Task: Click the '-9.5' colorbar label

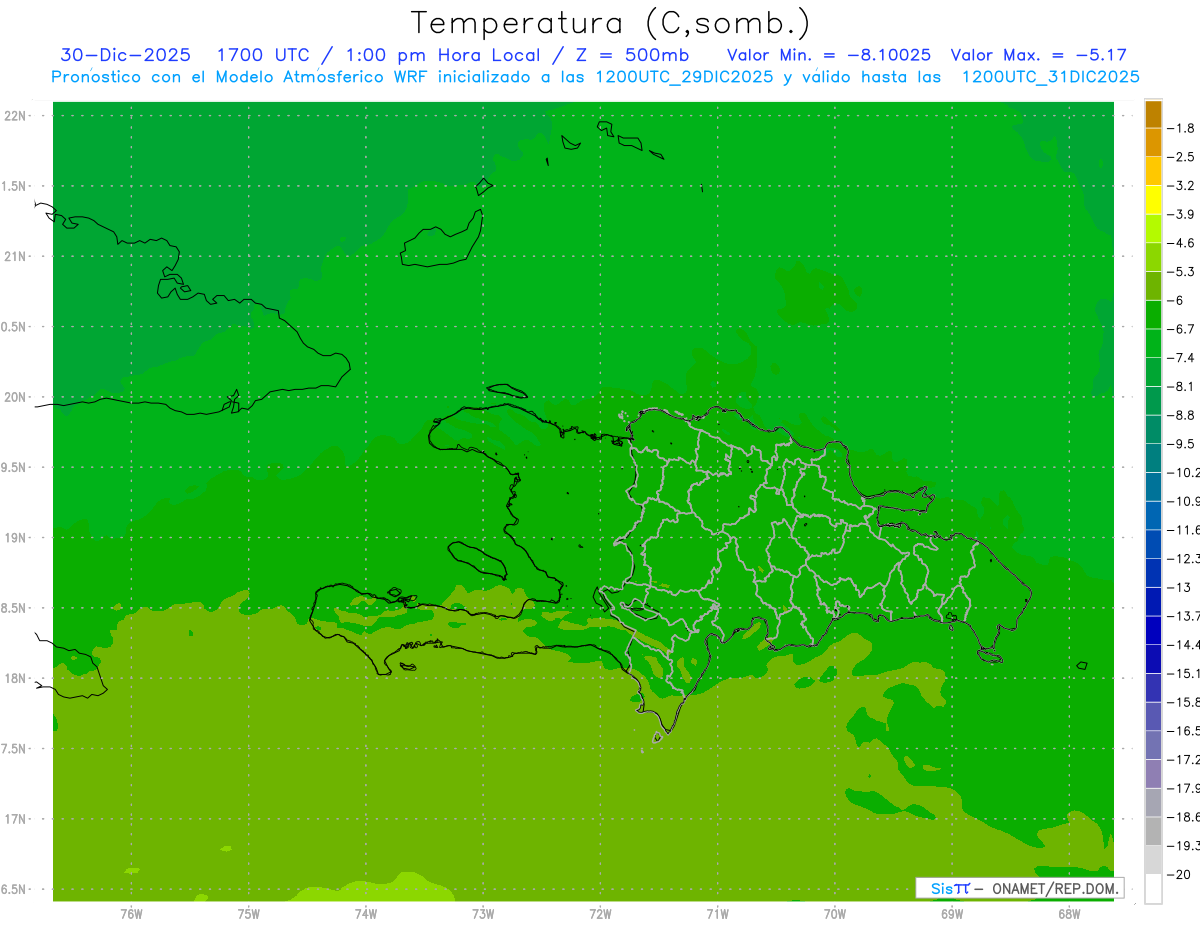Action: point(1182,444)
